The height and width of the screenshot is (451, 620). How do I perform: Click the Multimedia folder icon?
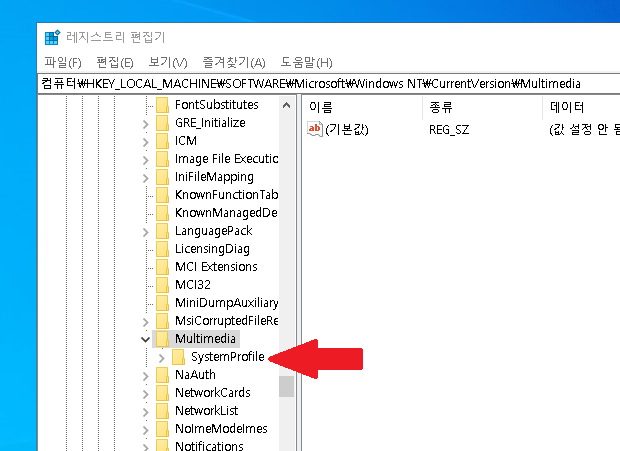click(x=163, y=339)
